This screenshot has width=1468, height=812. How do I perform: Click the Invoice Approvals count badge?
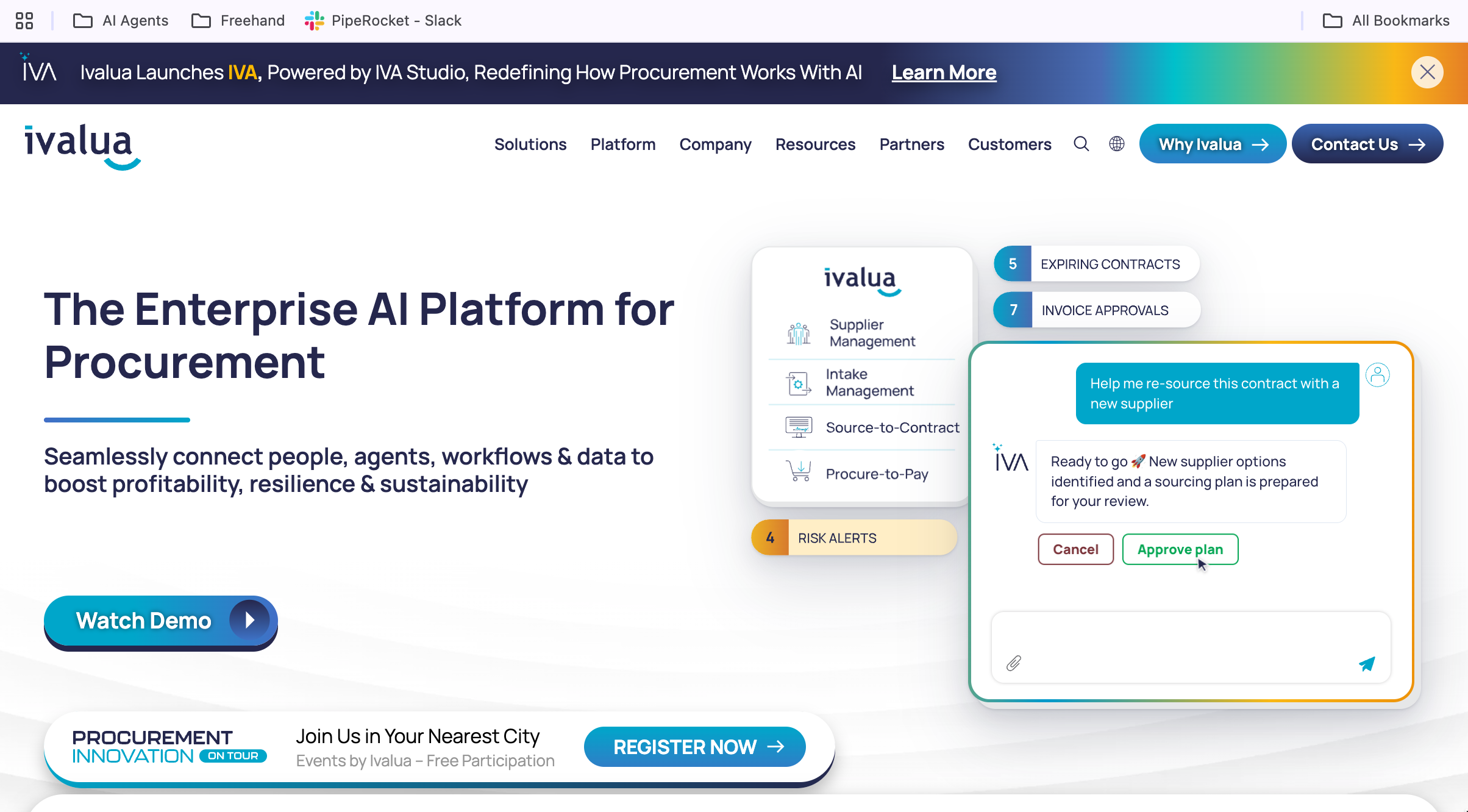pos(1013,310)
